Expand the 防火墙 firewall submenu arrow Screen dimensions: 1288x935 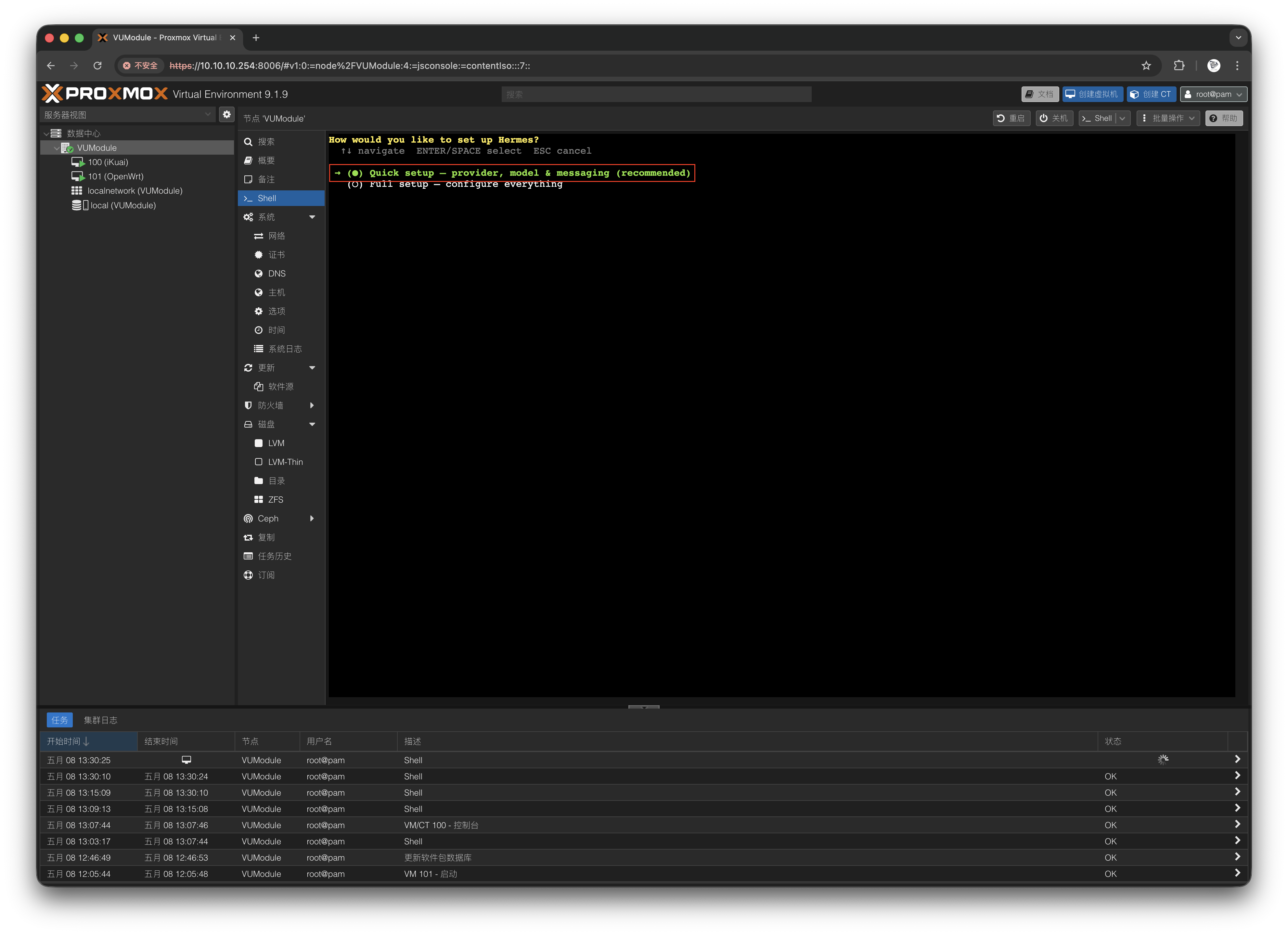pyautogui.click(x=312, y=405)
